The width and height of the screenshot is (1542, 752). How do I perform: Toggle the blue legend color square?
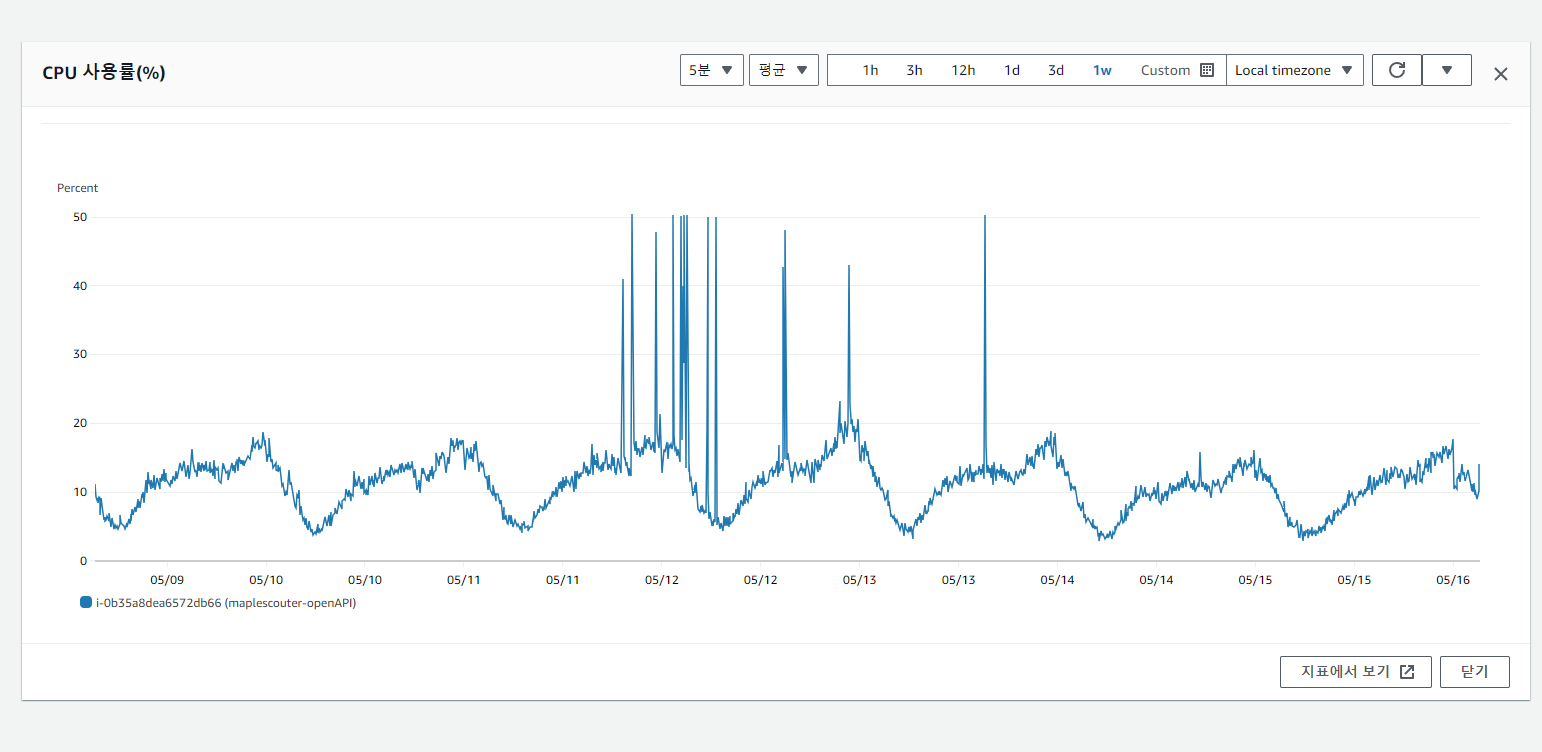click(x=85, y=602)
